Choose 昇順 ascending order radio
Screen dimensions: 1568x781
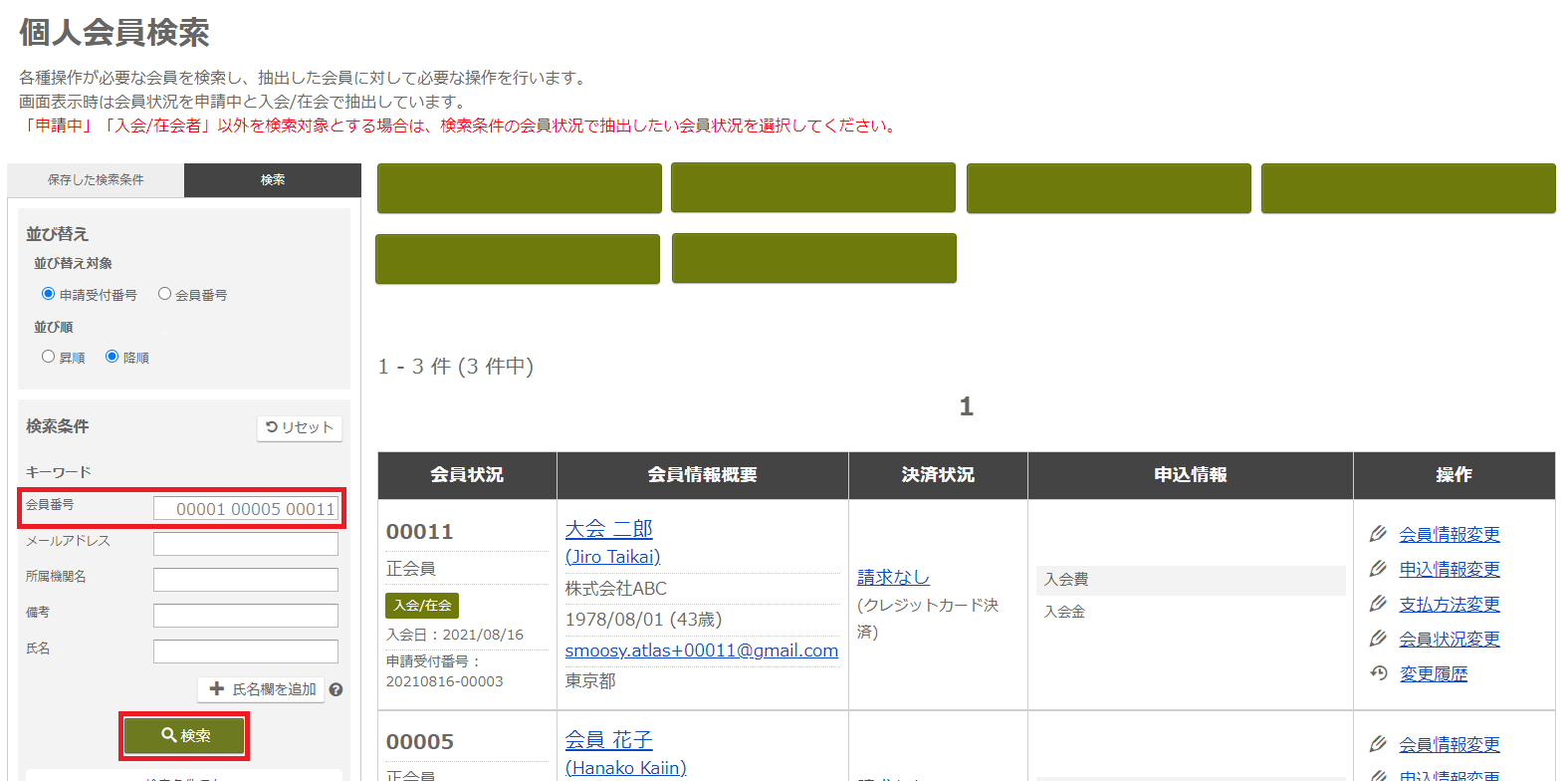(48, 357)
